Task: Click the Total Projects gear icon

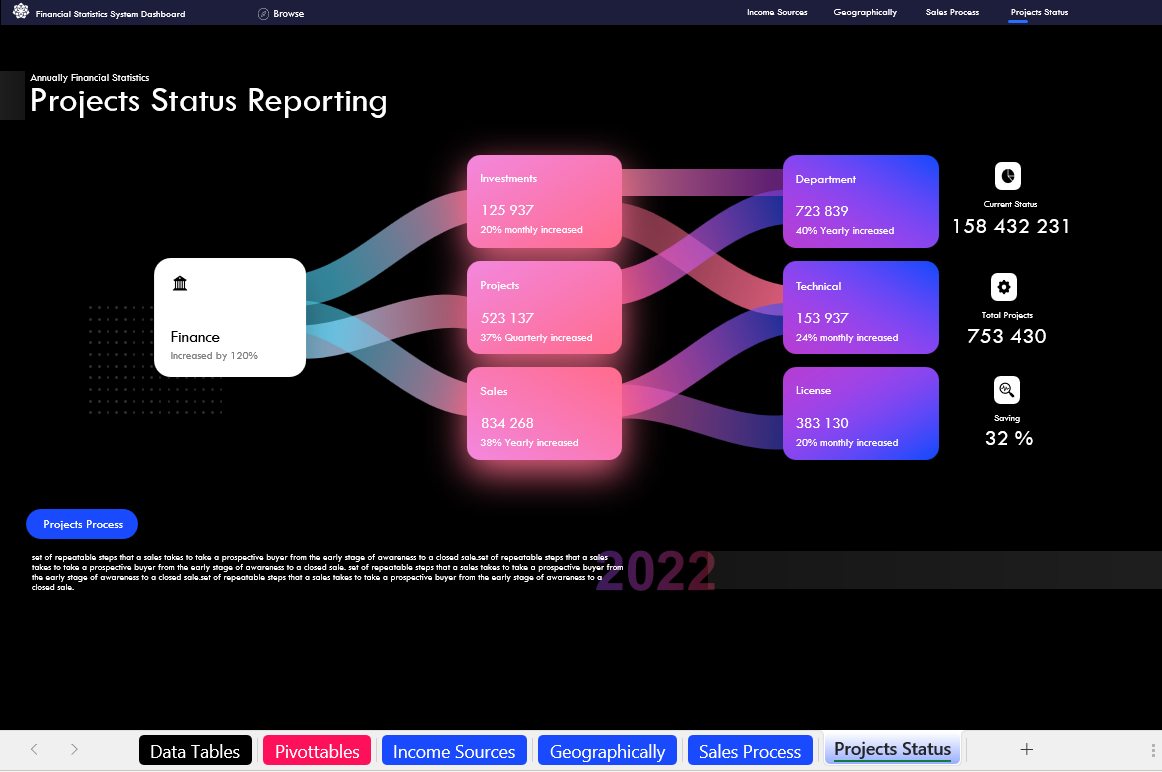Action: pyautogui.click(x=1003, y=287)
